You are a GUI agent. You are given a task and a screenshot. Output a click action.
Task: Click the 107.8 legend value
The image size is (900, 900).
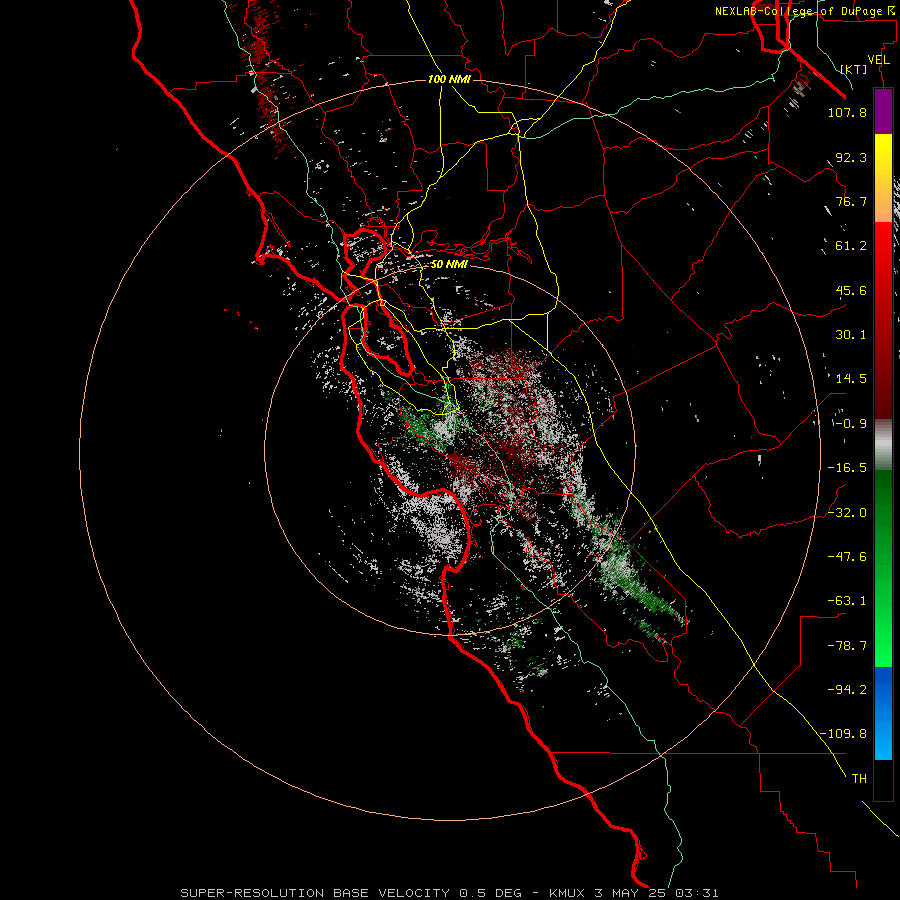click(847, 112)
